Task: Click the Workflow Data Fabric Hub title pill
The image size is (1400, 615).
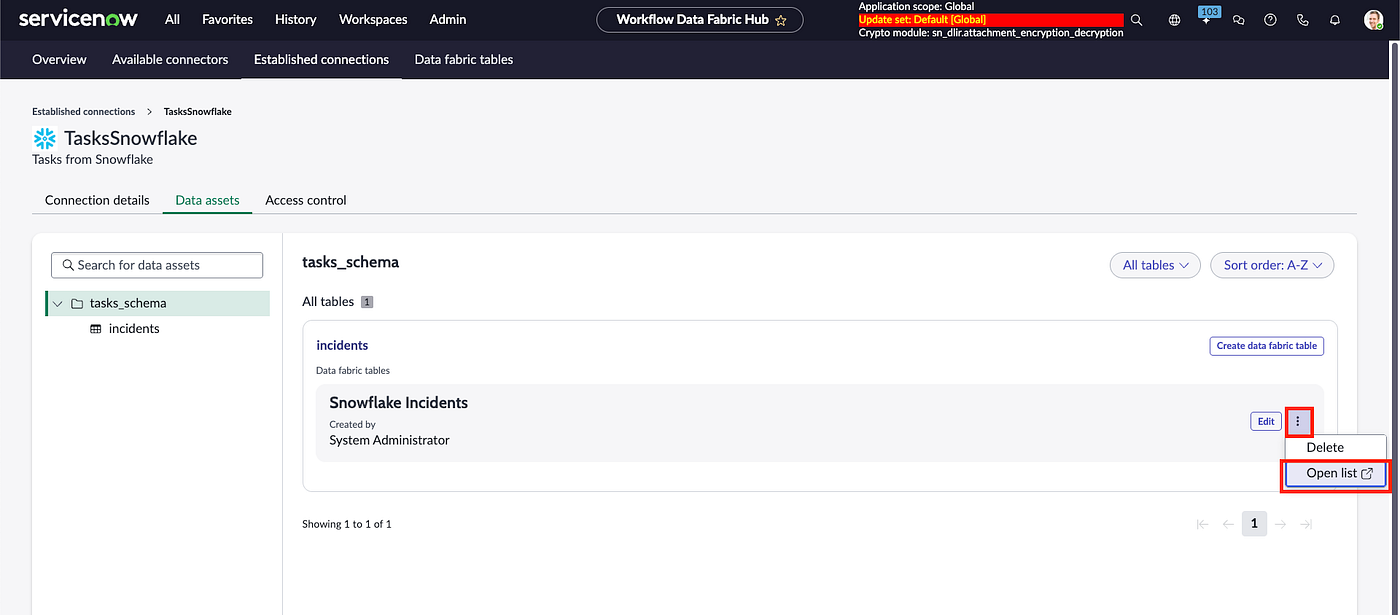Action: [700, 19]
